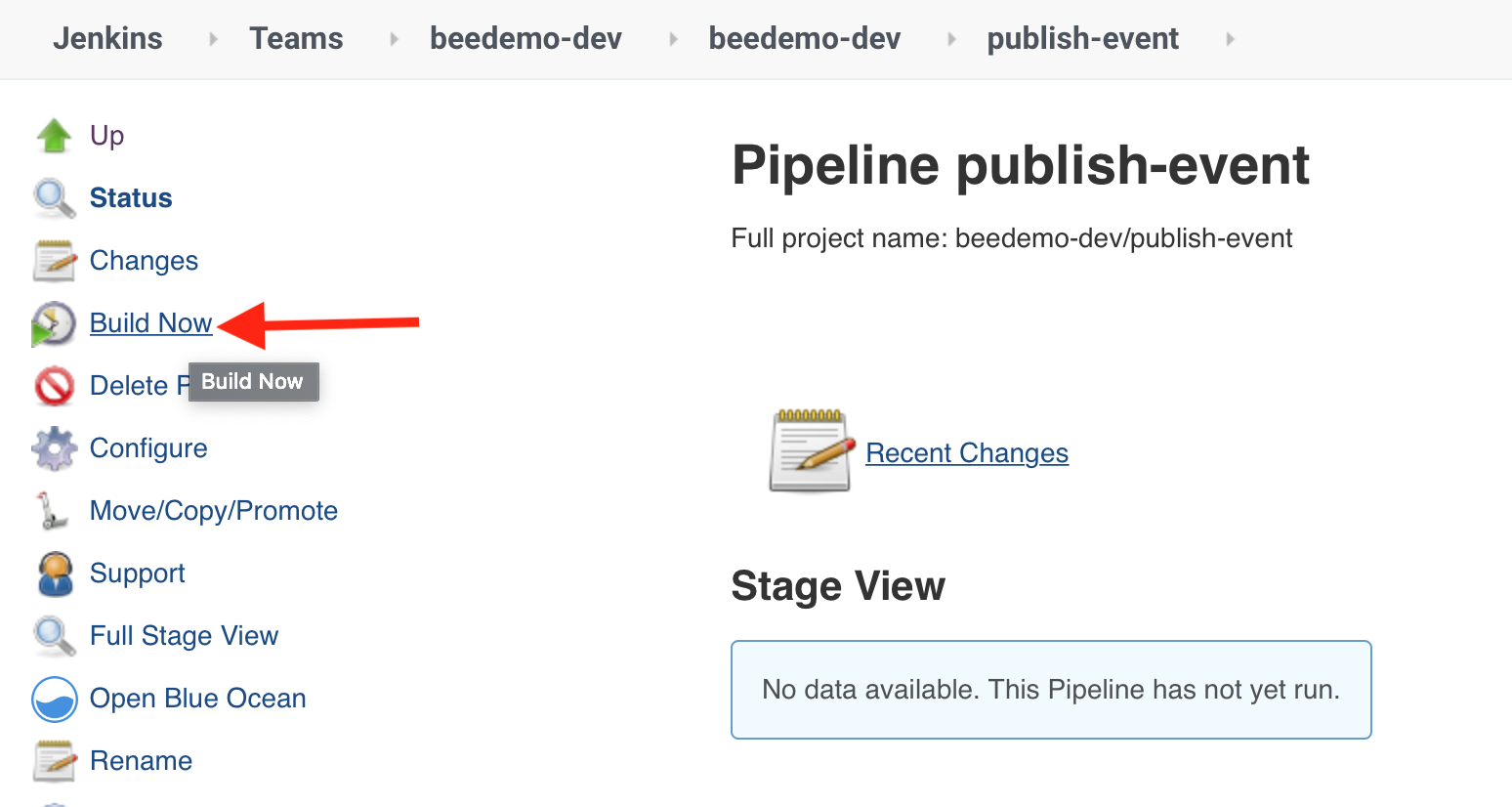Click the Stage View heading

click(x=838, y=586)
